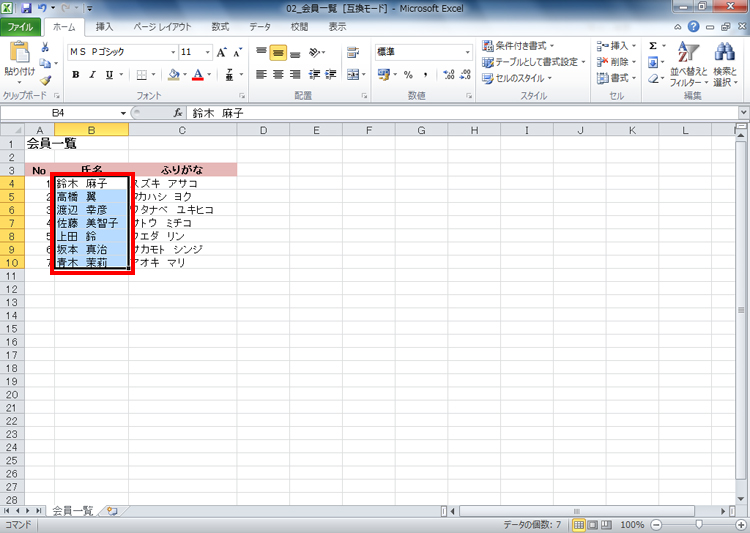This screenshot has height=533, width=750.
Task: Switch to ページ レイアウト tab
Action: tap(163, 27)
